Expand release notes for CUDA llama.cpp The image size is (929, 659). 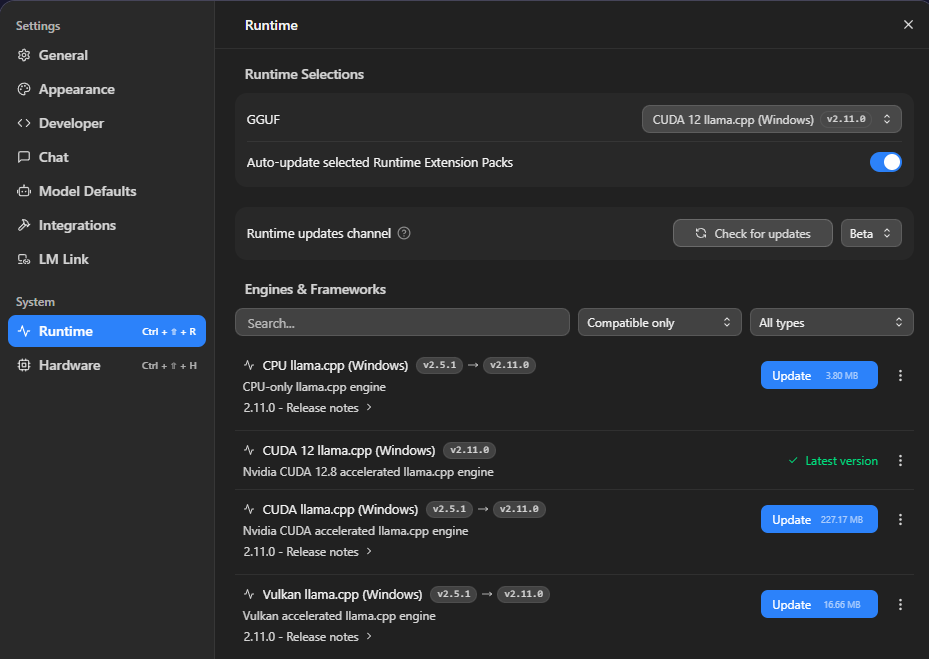307,552
